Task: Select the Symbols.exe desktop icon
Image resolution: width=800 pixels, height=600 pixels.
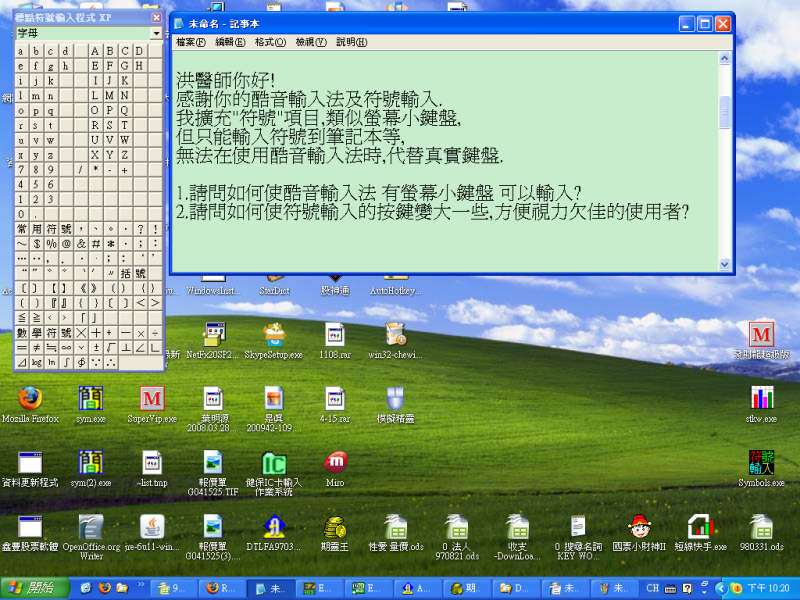Action: point(761,463)
